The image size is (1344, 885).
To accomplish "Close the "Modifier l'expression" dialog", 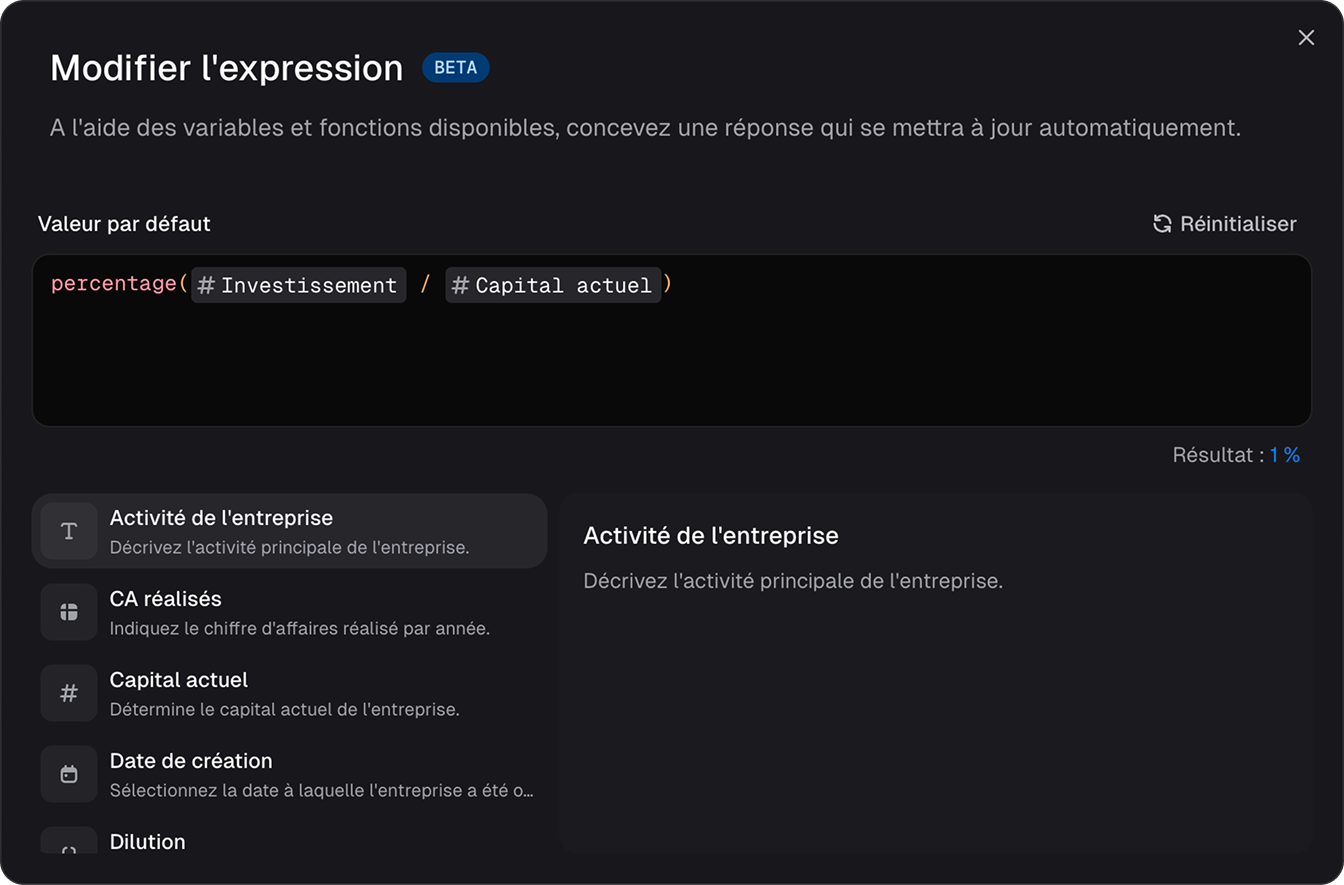I will coord(1306,37).
